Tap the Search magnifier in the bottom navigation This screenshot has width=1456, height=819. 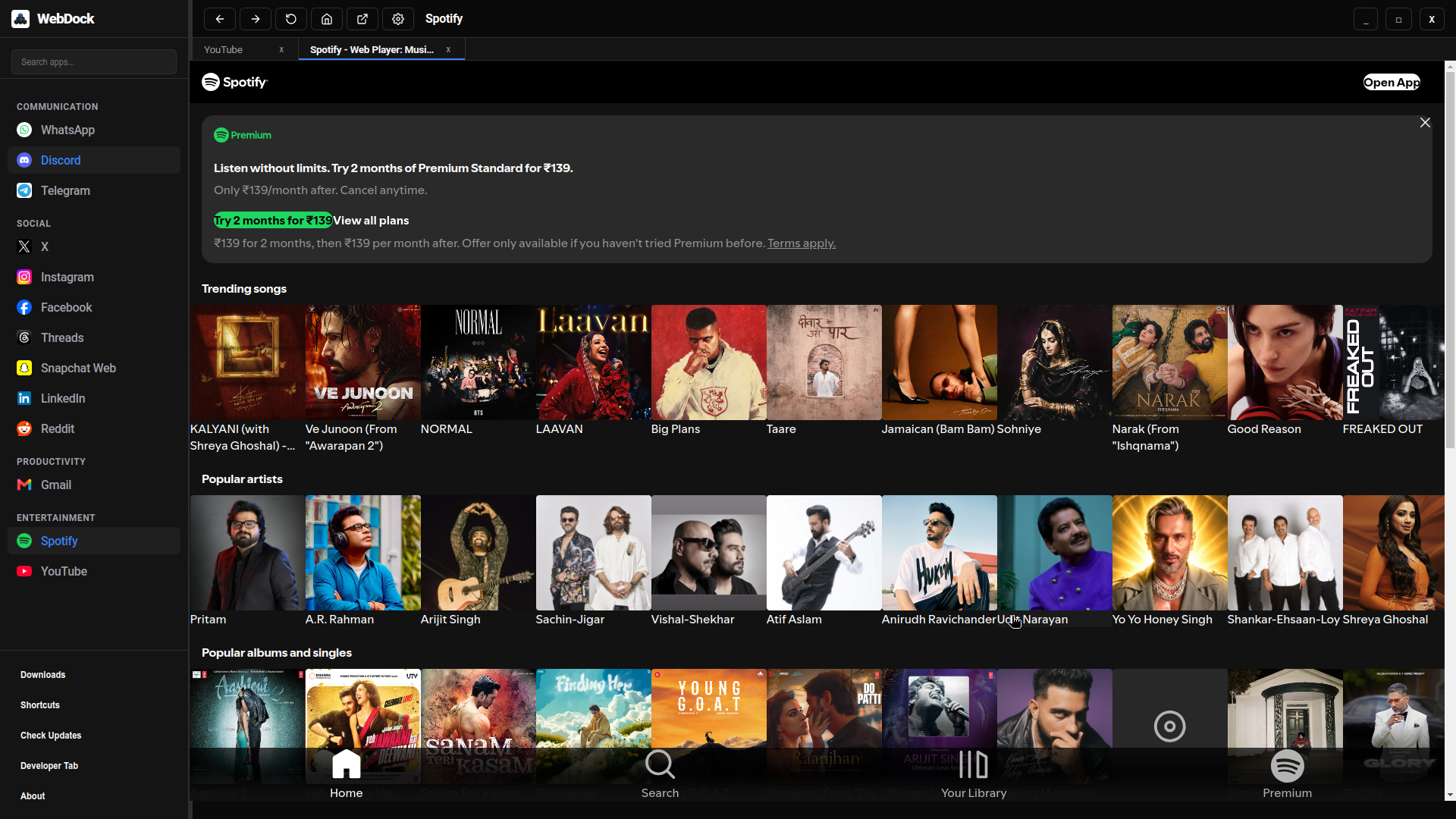pyautogui.click(x=660, y=764)
